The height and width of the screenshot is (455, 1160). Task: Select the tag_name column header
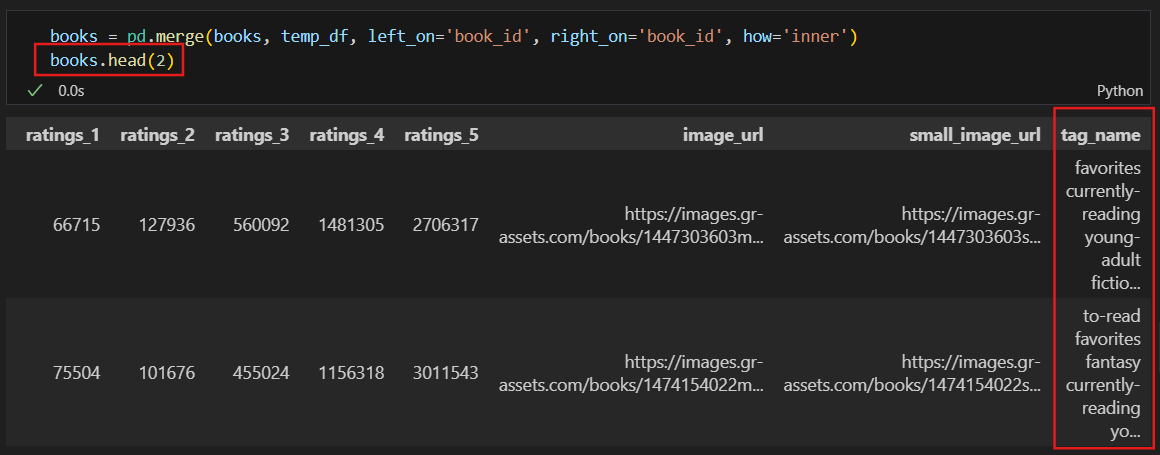pos(1101,135)
